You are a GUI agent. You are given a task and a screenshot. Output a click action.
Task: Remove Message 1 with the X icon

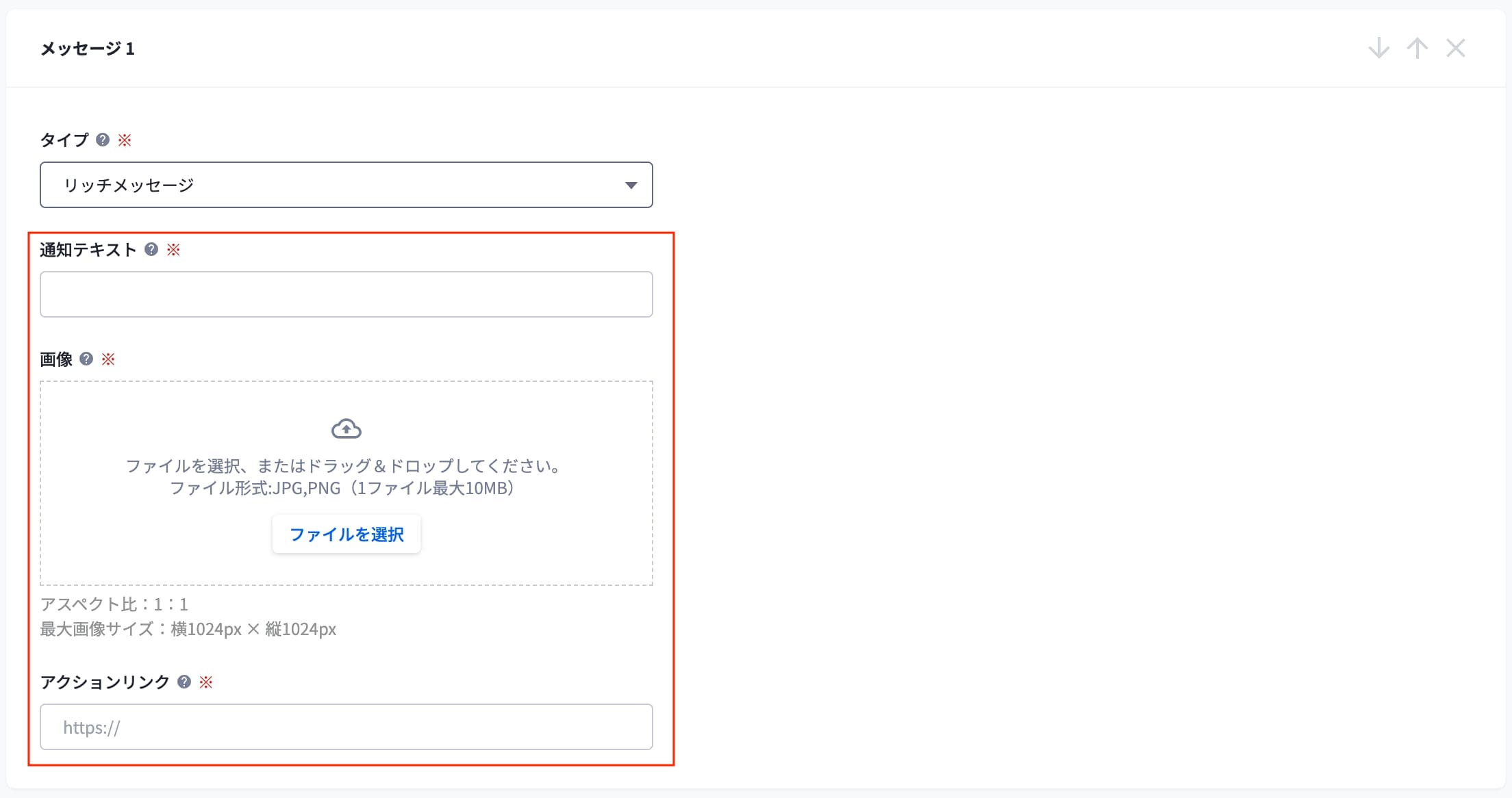pyautogui.click(x=1455, y=49)
